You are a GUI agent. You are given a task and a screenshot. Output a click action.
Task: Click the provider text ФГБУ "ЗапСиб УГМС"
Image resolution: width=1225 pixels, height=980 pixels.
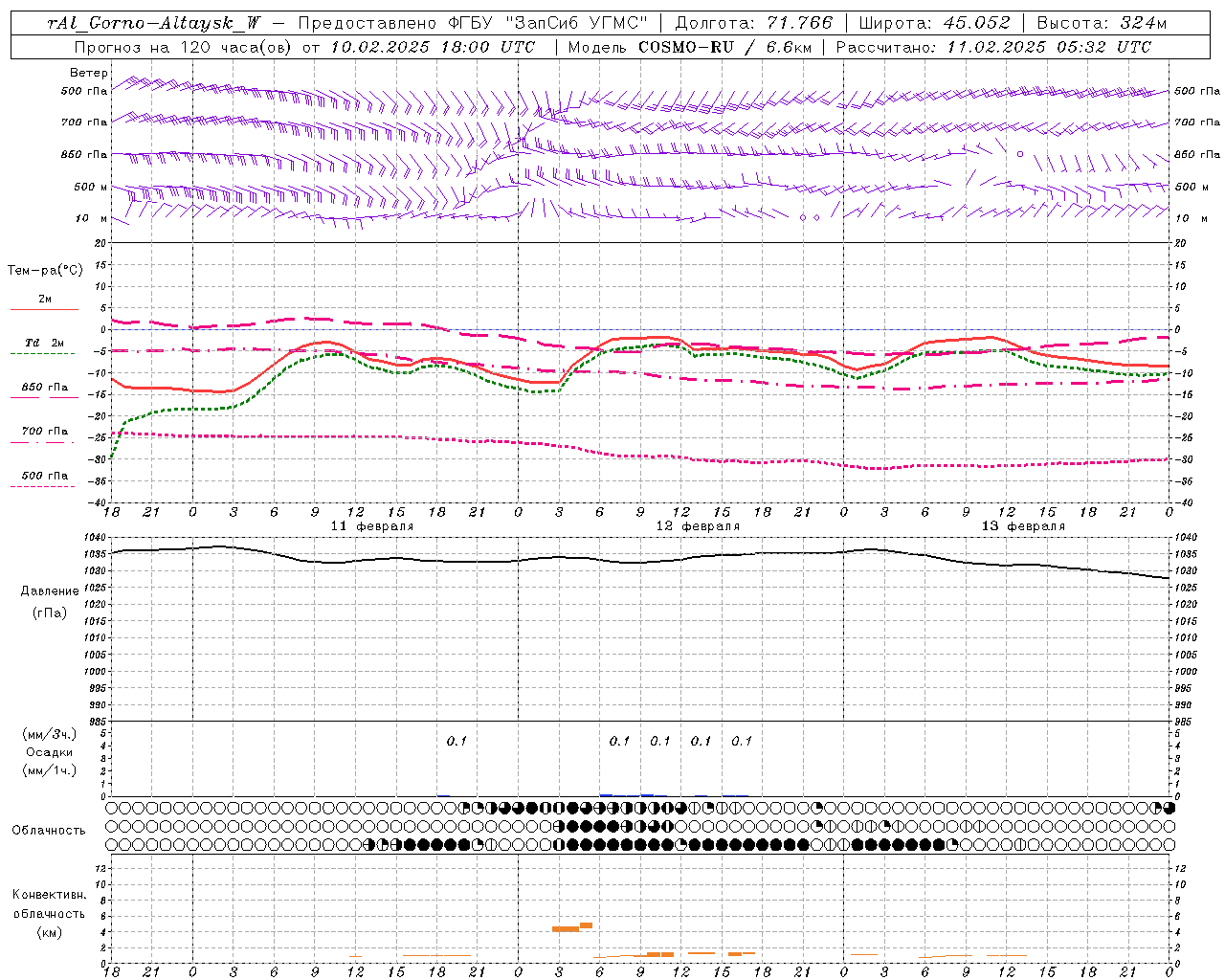coord(548,23)
